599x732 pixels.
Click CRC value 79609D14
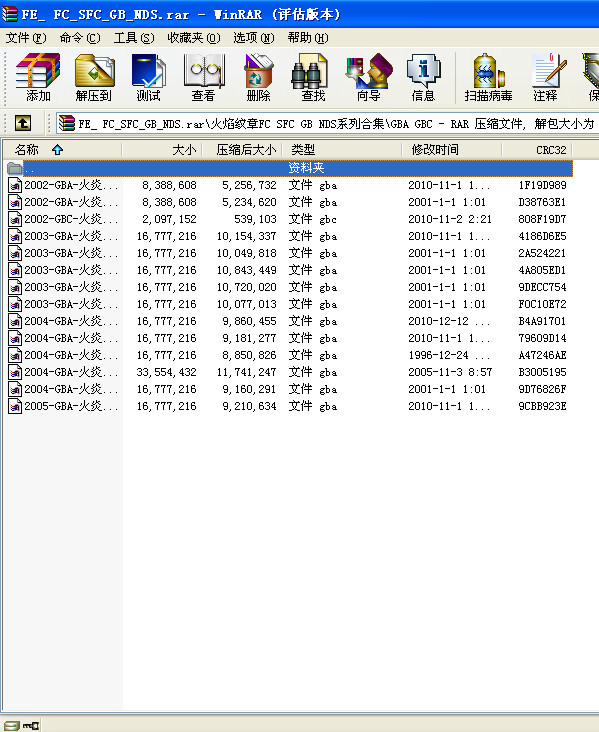coord(542,338)
